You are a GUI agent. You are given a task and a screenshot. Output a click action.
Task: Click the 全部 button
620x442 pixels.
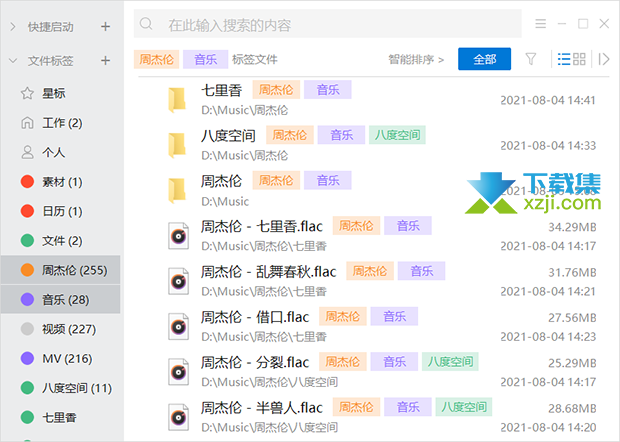click(484, 59)
